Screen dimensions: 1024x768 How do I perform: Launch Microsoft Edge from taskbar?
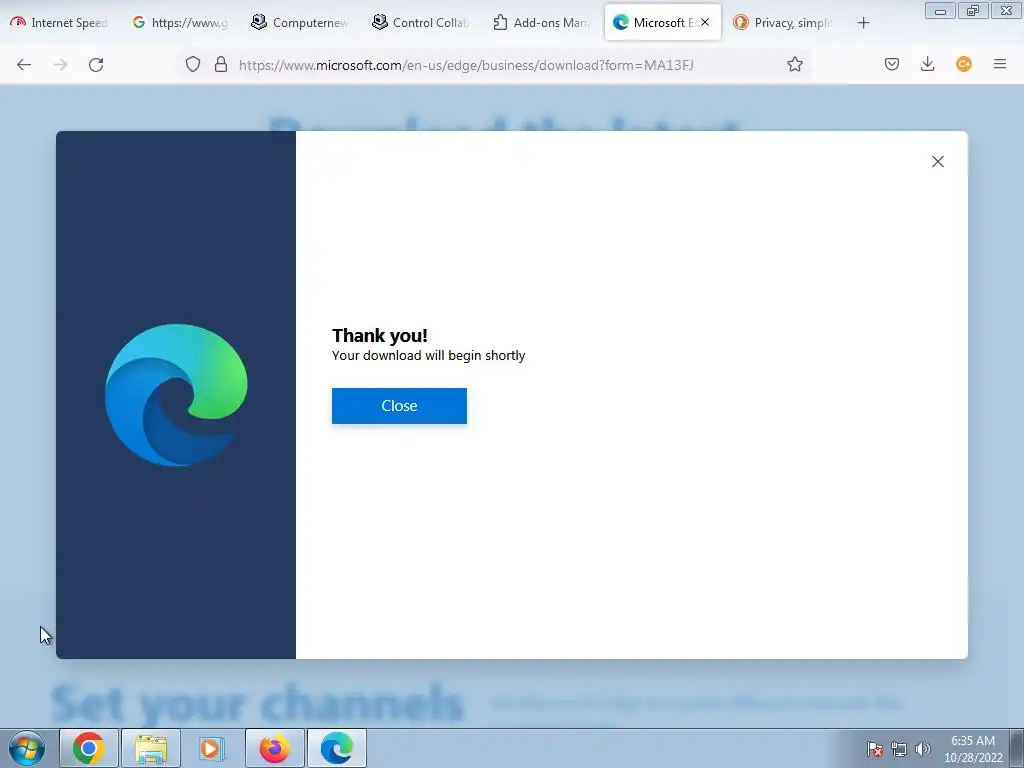pos(336,748)
